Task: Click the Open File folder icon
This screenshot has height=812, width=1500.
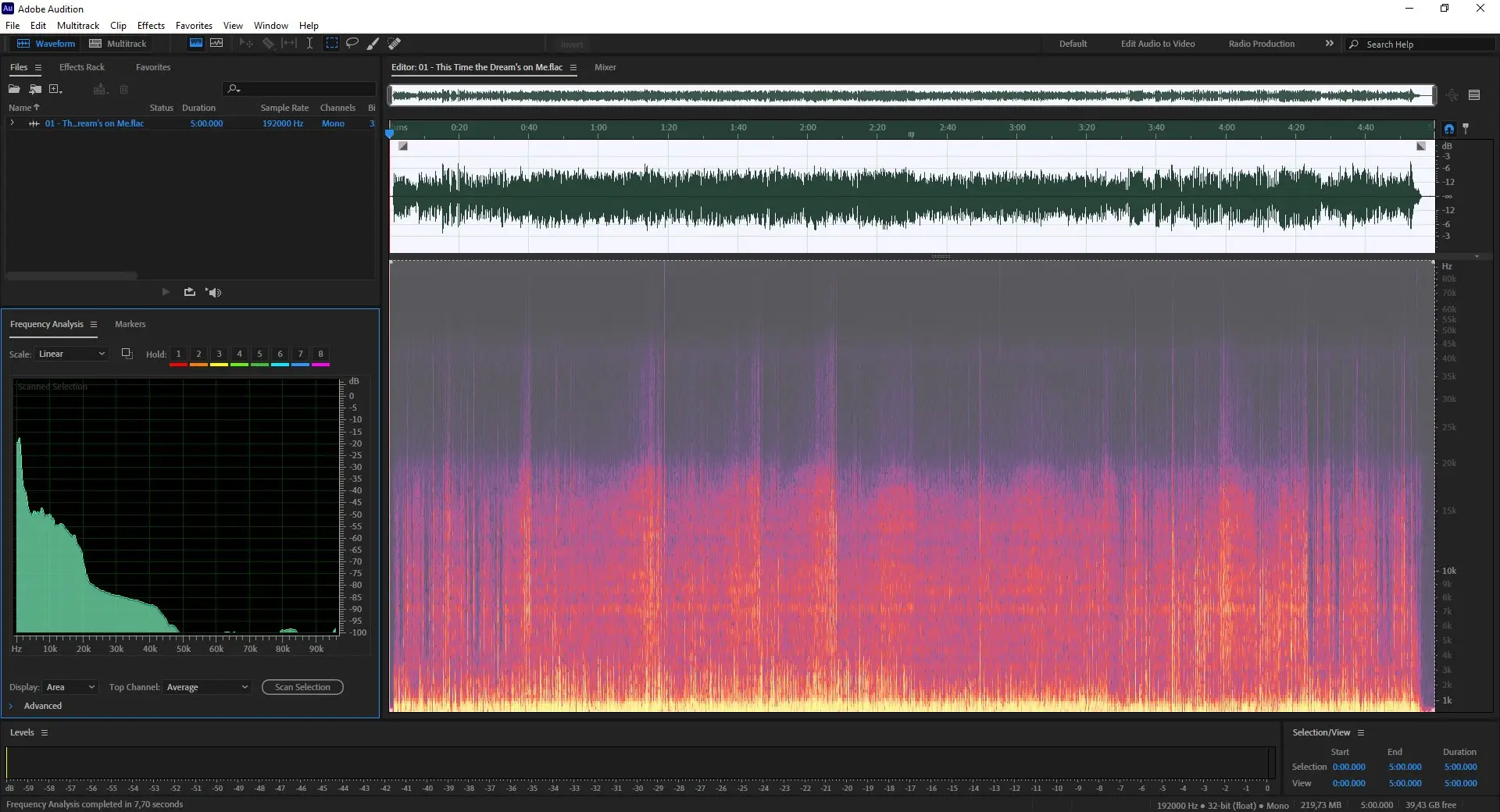Action: pyautogui.click(x=14, y=89)
